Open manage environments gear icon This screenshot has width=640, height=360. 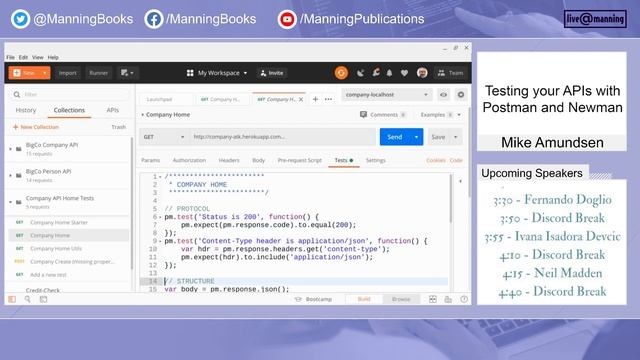(460, 95)
